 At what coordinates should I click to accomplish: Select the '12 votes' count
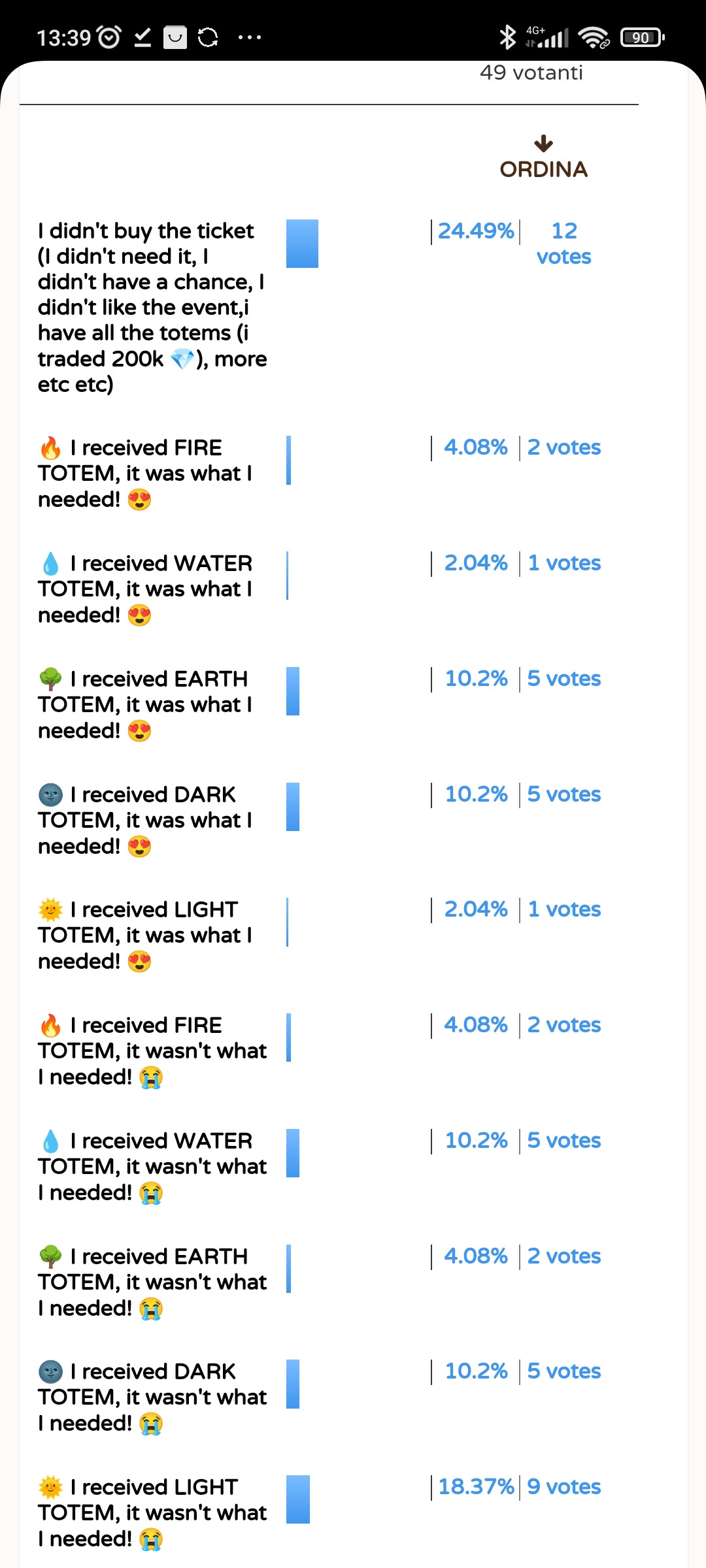(563, 243)
